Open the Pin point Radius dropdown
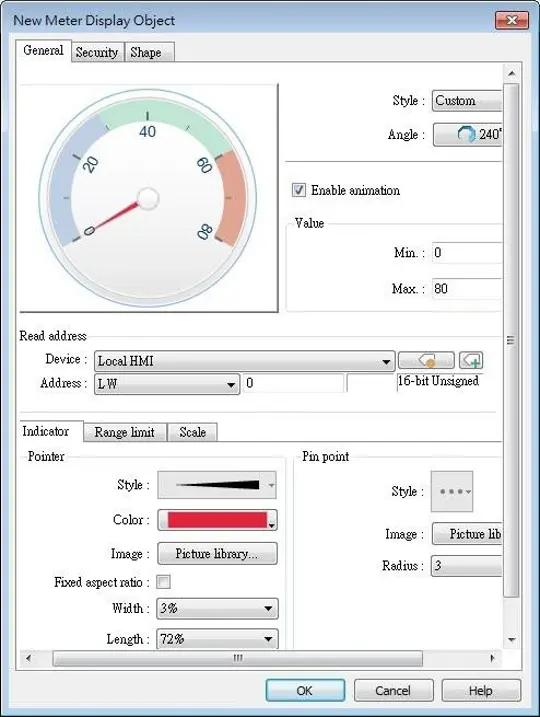 click(x=466, y=566)
